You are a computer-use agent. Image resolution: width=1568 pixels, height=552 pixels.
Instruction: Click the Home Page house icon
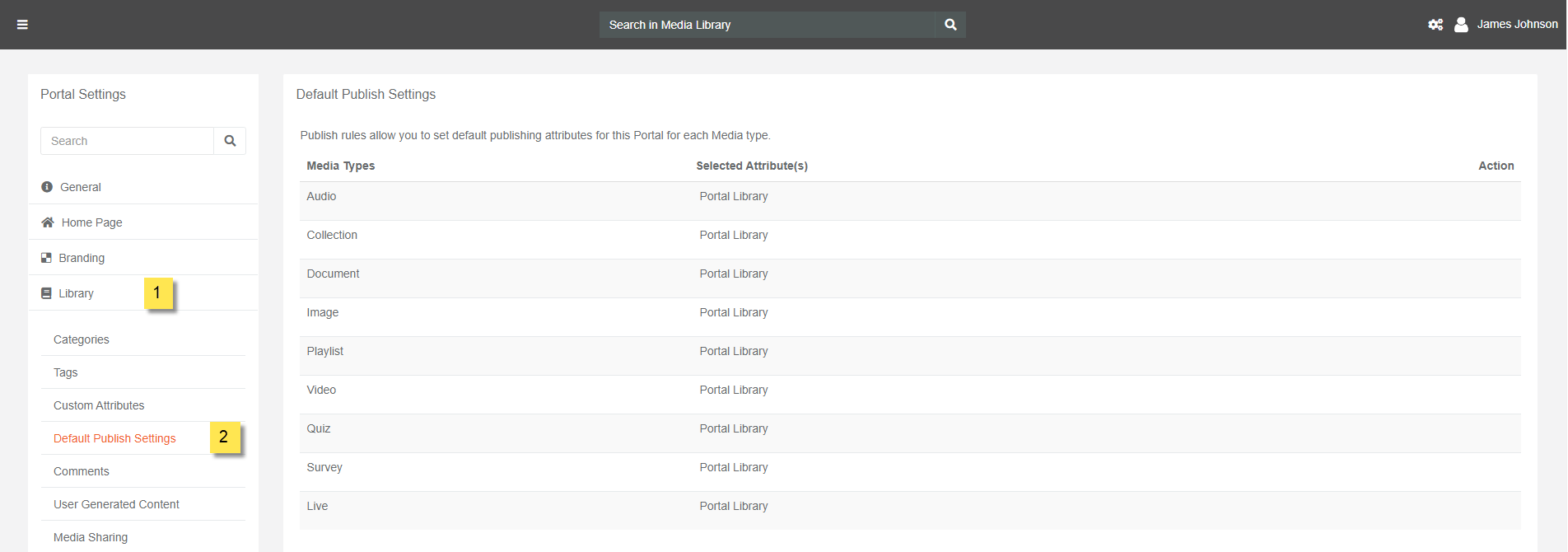[x=48, y=222]
